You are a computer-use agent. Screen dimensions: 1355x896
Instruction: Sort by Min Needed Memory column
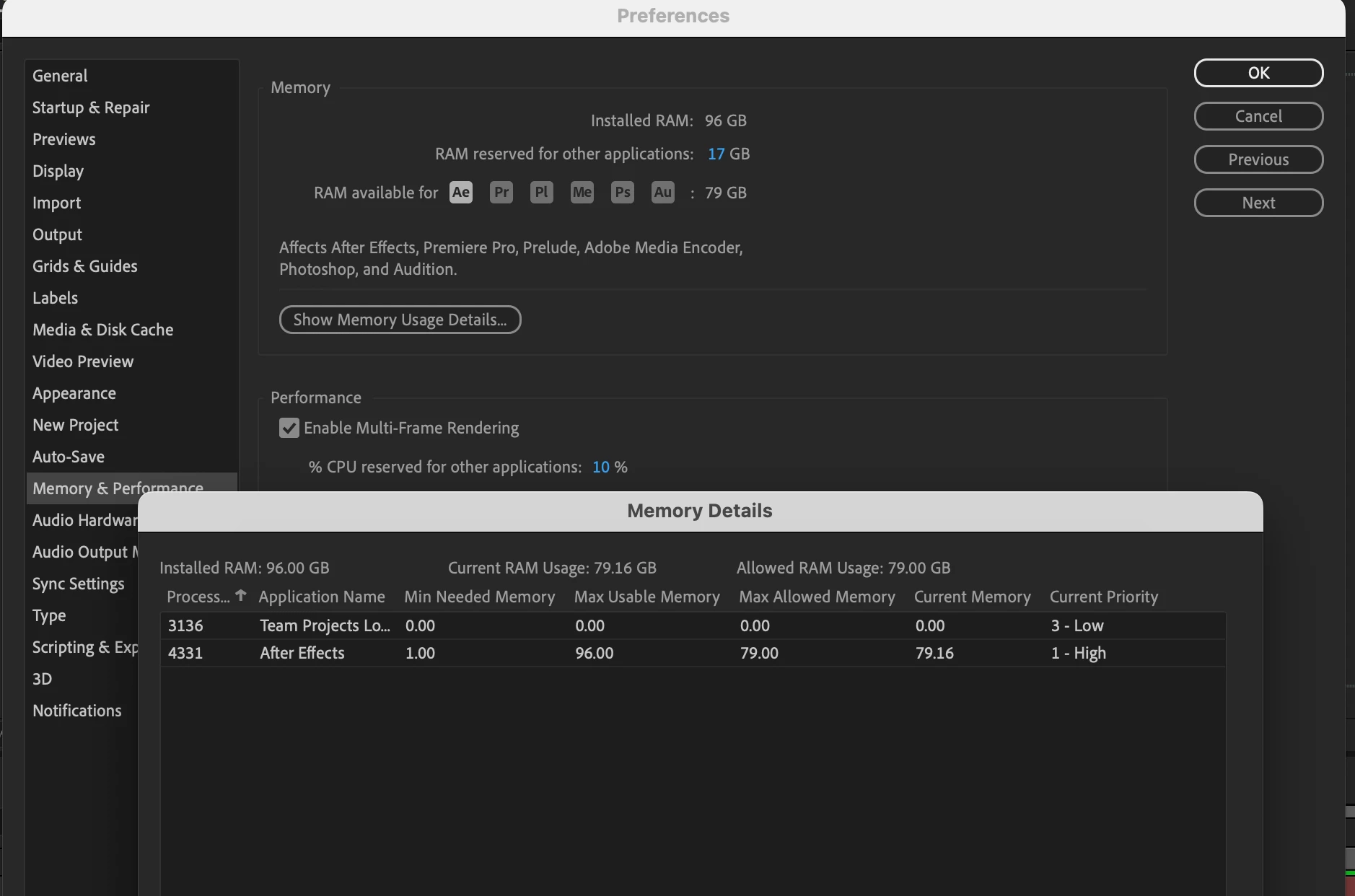coord(479,597)
